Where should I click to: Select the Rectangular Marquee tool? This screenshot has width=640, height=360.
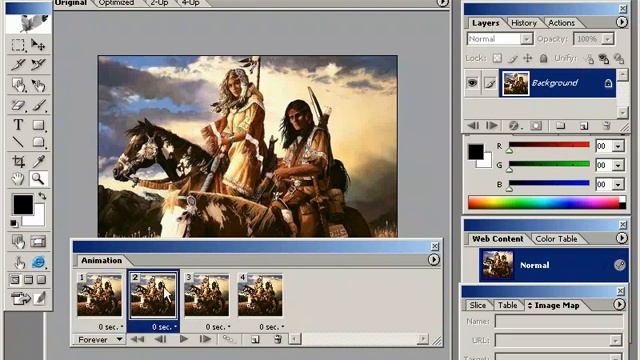(18, 44)
